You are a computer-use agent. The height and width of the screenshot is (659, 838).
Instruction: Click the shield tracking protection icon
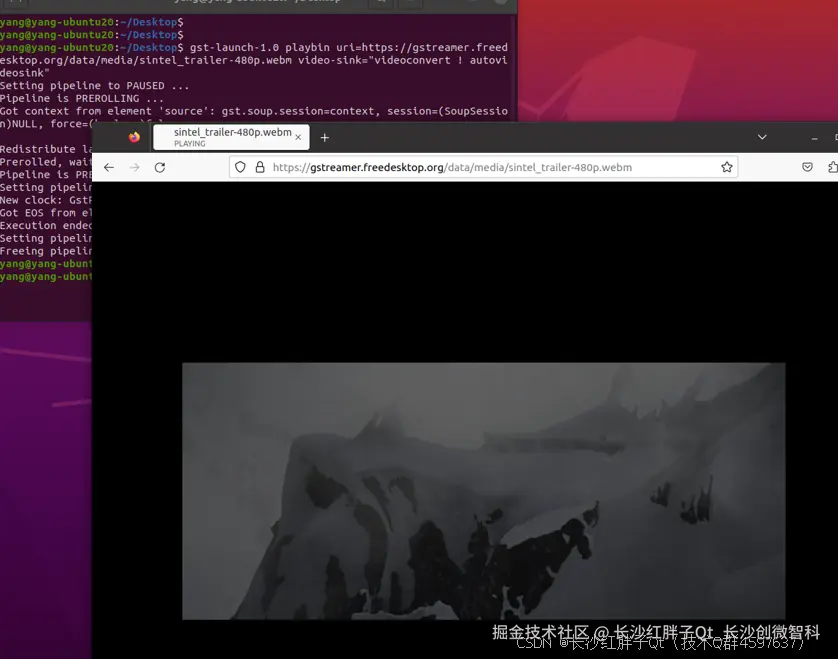(239, 167)
